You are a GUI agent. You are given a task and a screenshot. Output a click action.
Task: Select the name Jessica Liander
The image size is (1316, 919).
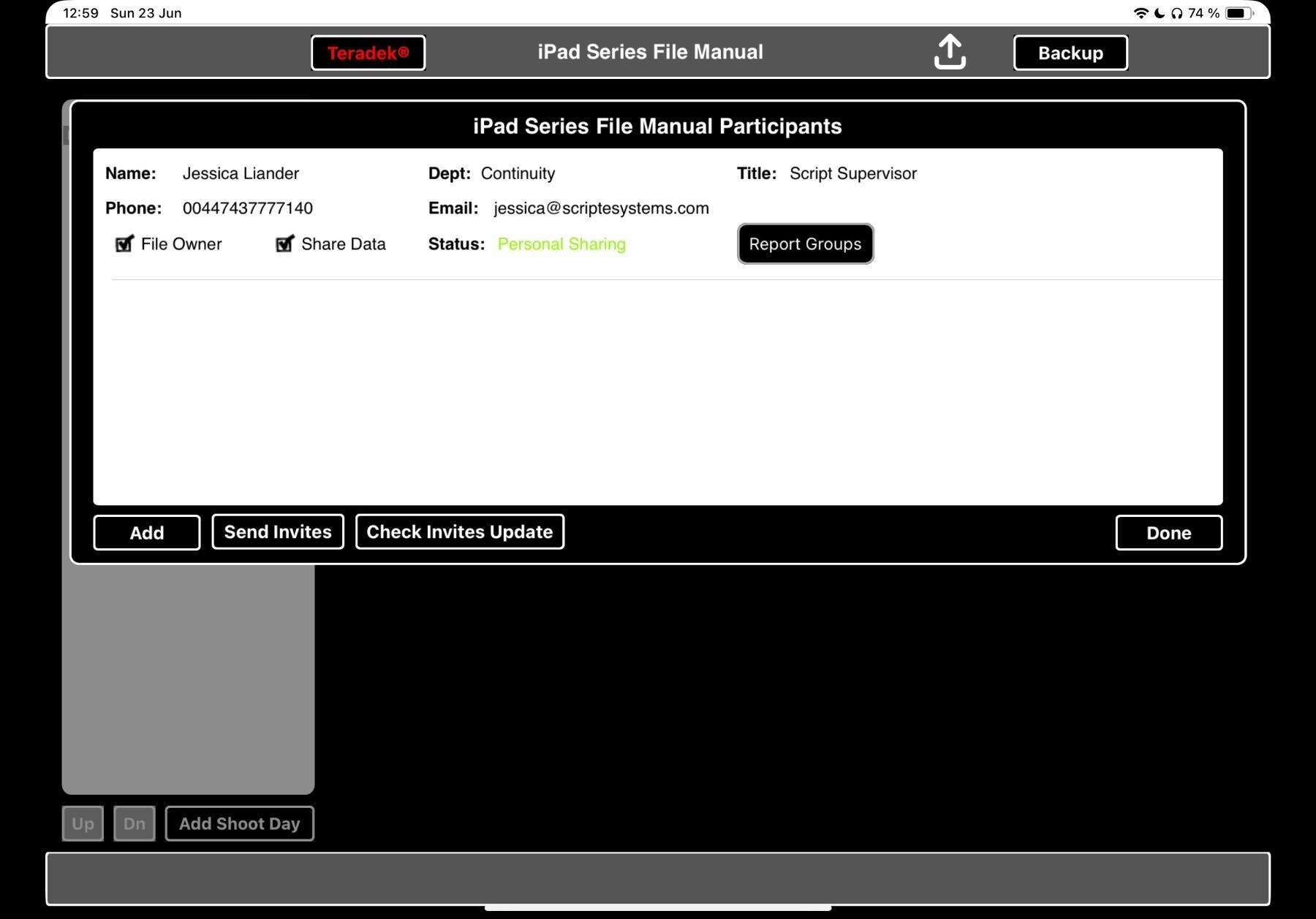point(241,173)
